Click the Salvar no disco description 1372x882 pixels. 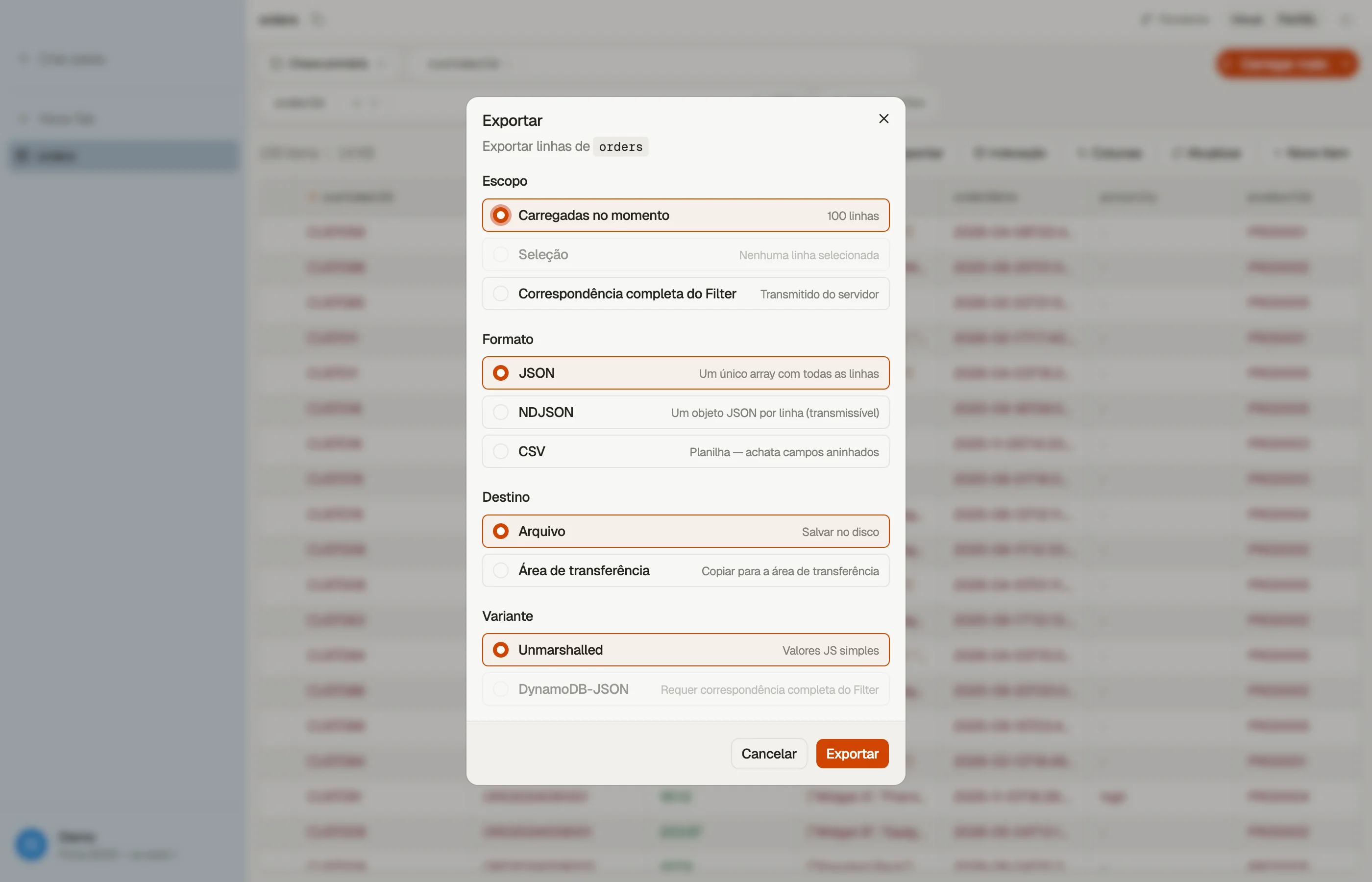pos(840,532)
